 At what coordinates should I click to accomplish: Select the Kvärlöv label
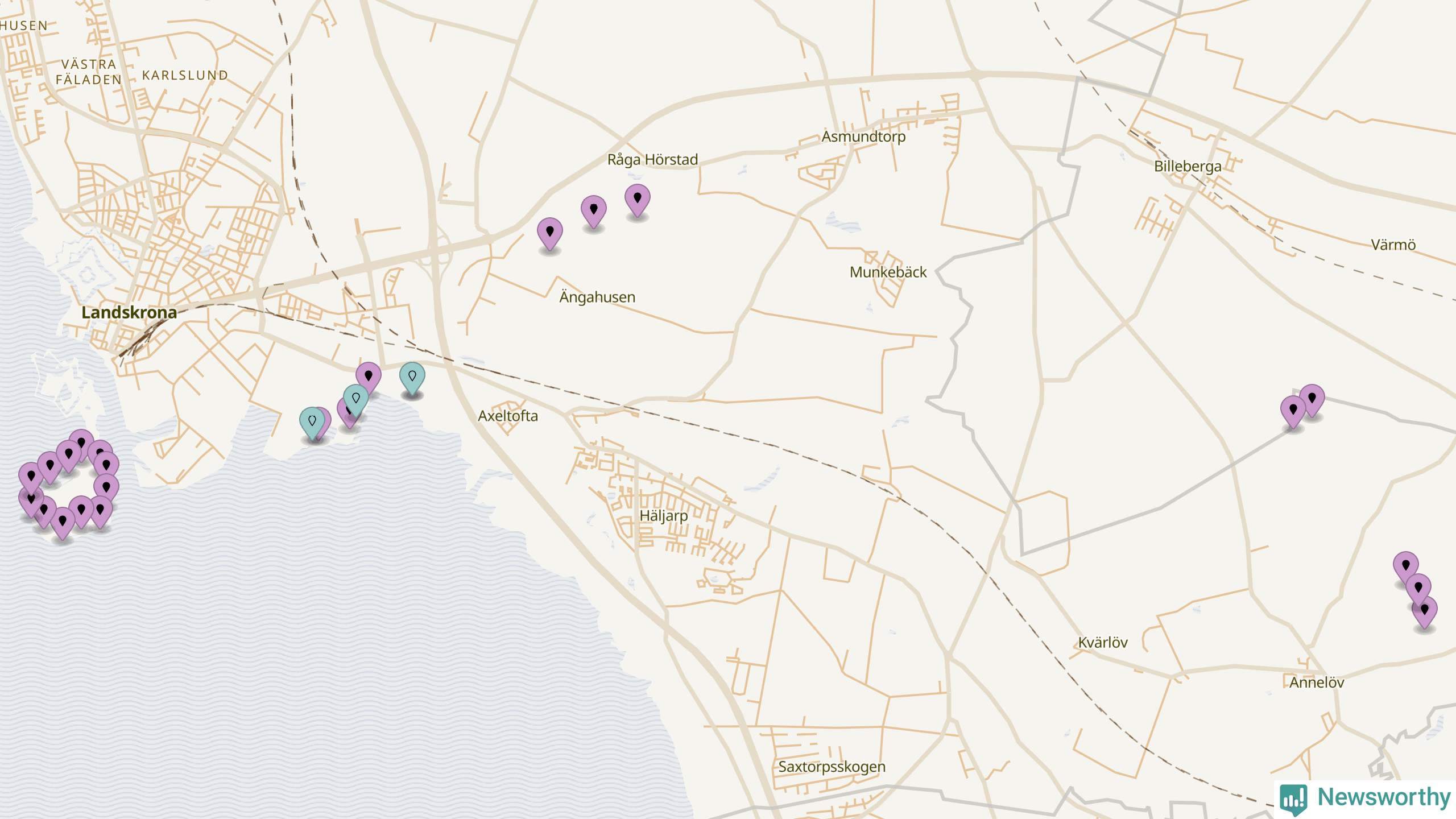[x=1103, y=643]
